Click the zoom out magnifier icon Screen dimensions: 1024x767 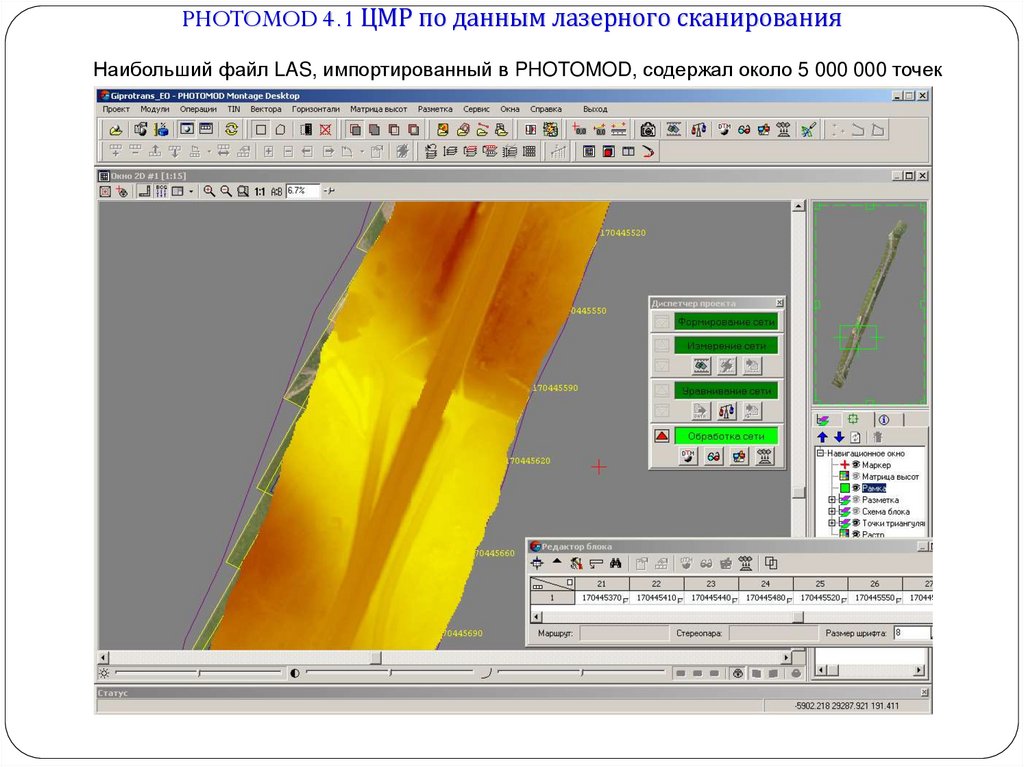(227, 191)
